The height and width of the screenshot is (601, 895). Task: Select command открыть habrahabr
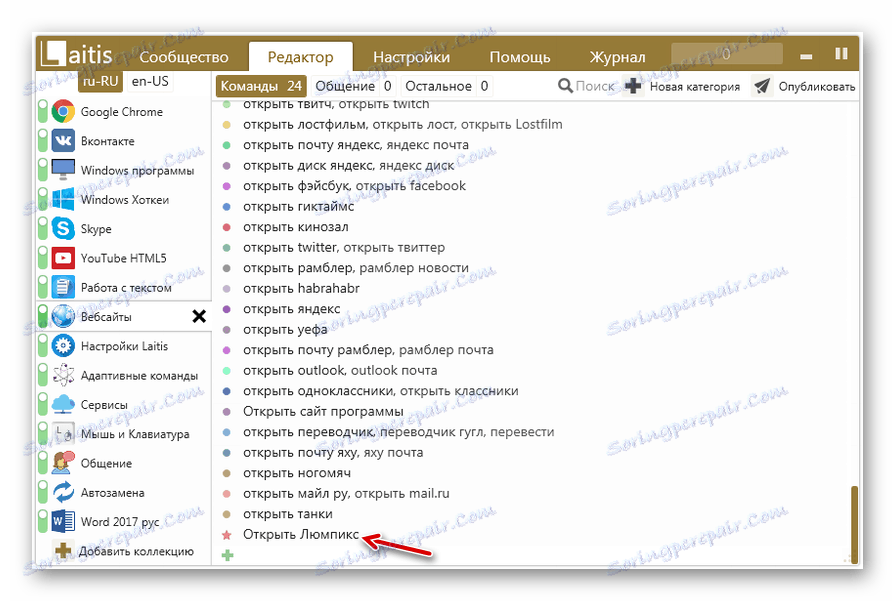click(x=301, y=288)
